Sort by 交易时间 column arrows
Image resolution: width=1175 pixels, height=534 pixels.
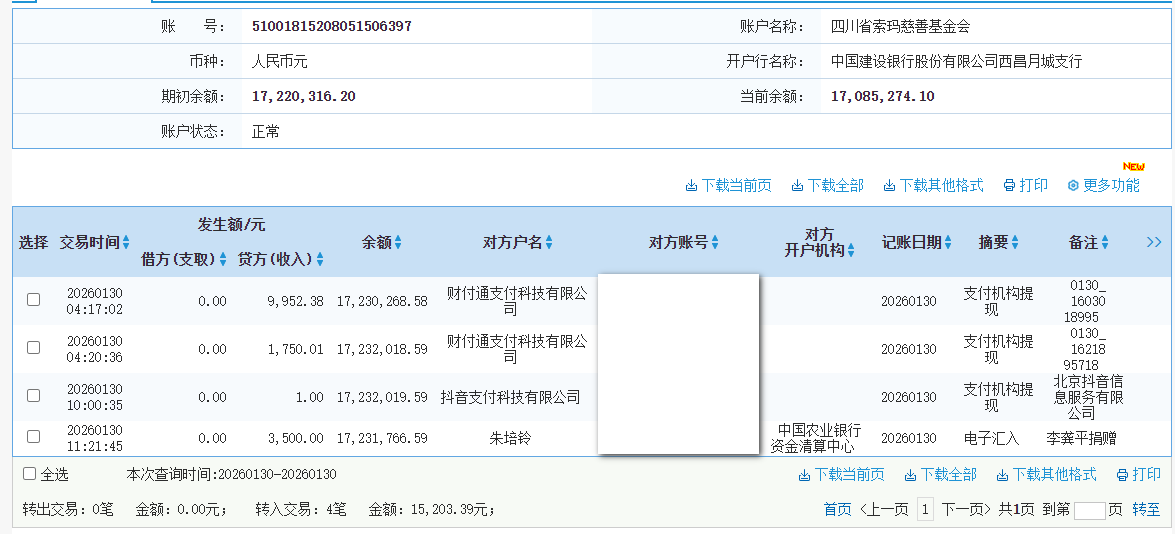point(127,243)
